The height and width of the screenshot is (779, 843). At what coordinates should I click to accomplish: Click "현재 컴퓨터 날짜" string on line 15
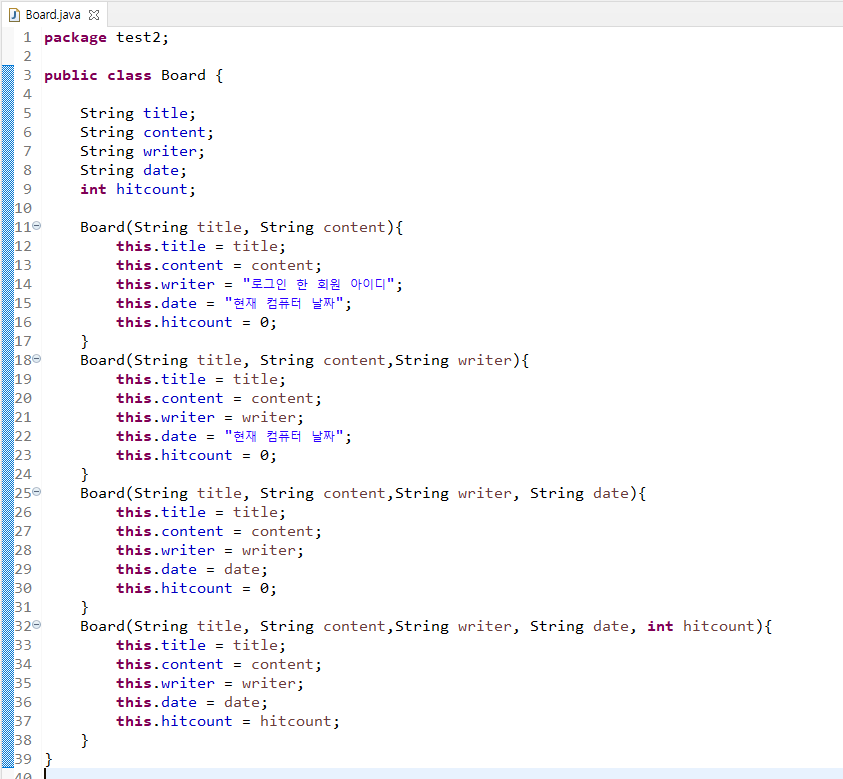point(284,303)
